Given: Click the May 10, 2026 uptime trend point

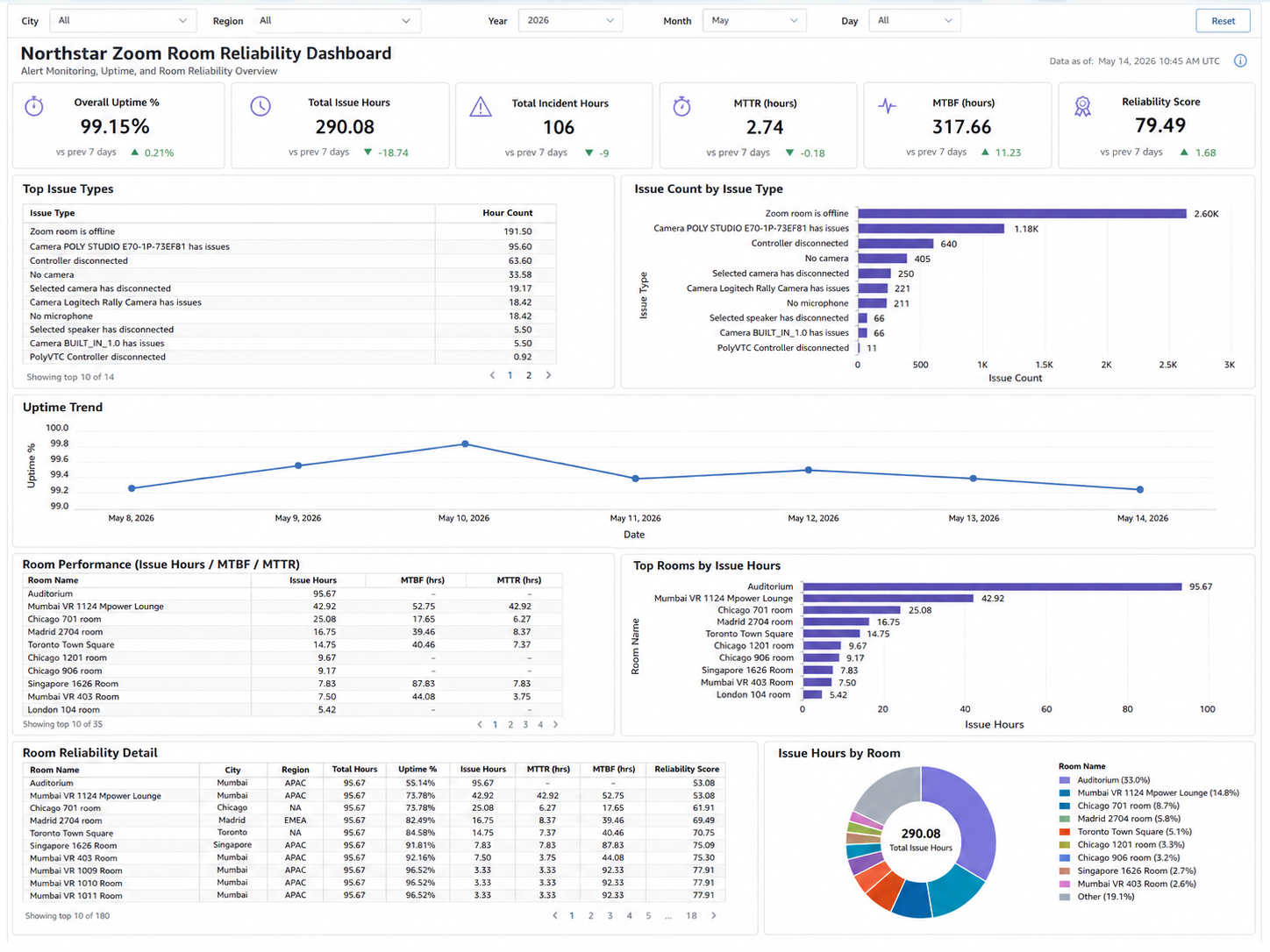Looking at the screenshot, I should (466, 444).
